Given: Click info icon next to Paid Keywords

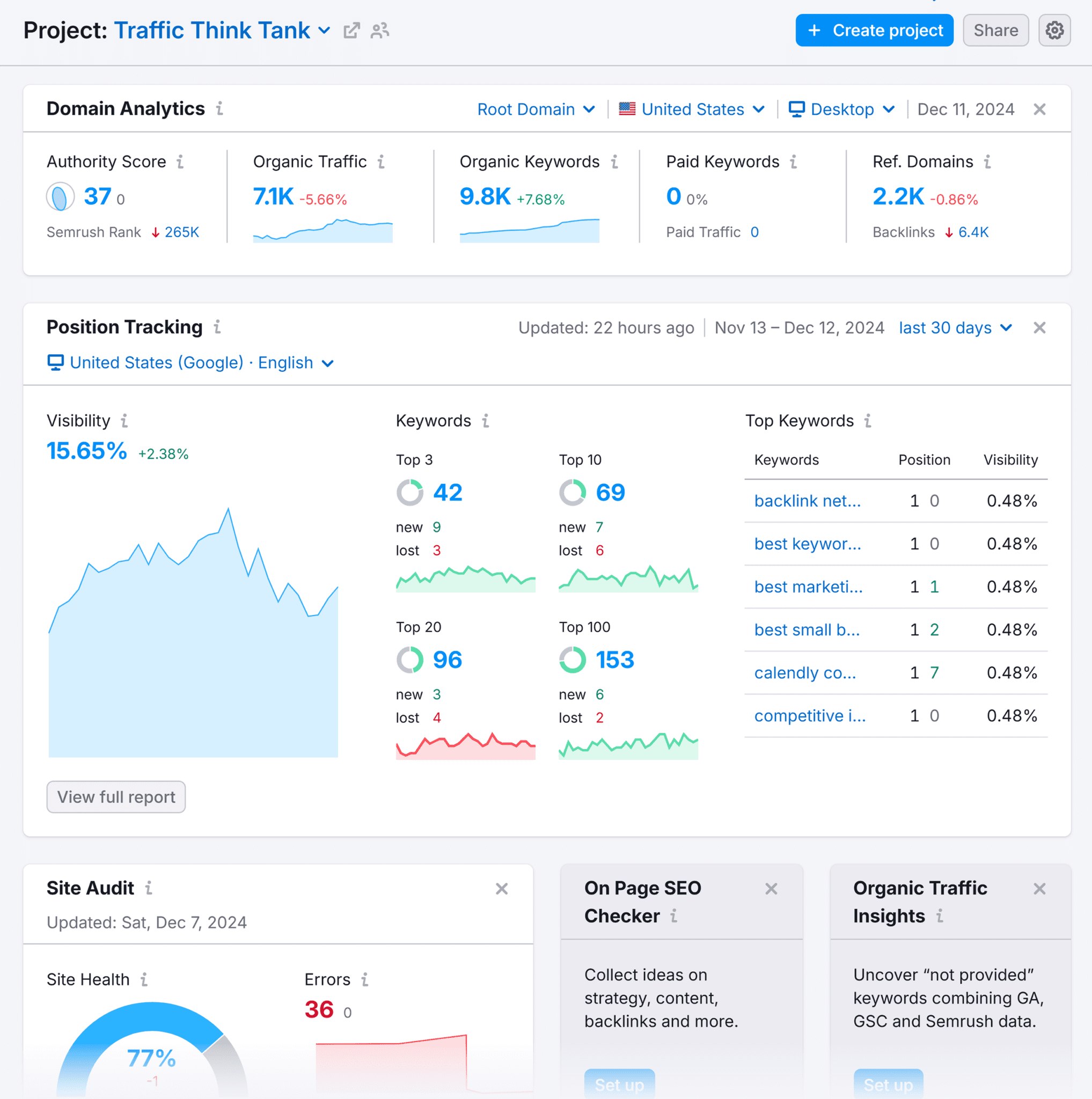Looking at the screenshot, I should (794, 162).
